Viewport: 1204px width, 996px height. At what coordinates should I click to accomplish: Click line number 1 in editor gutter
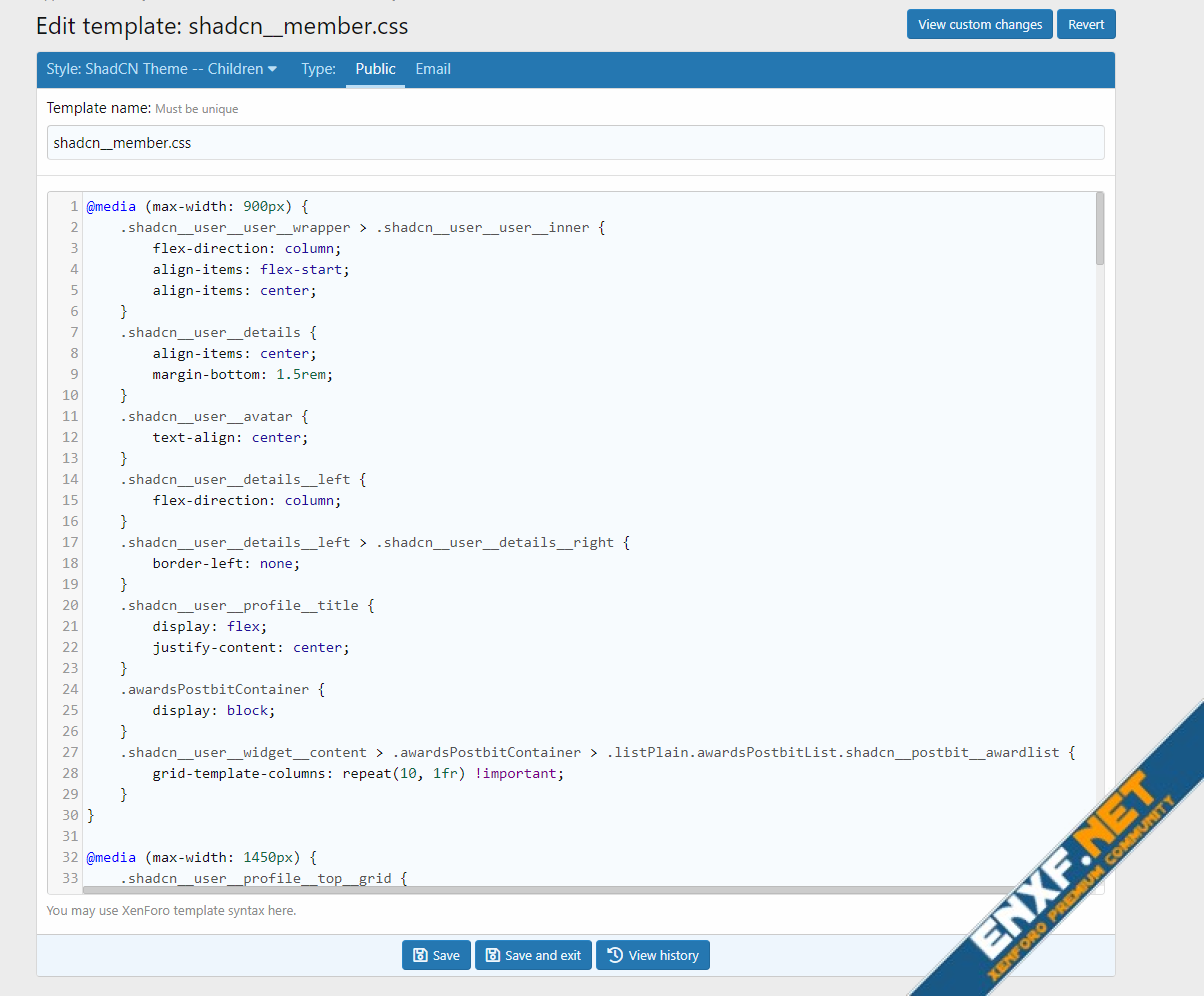coord(74,206)
